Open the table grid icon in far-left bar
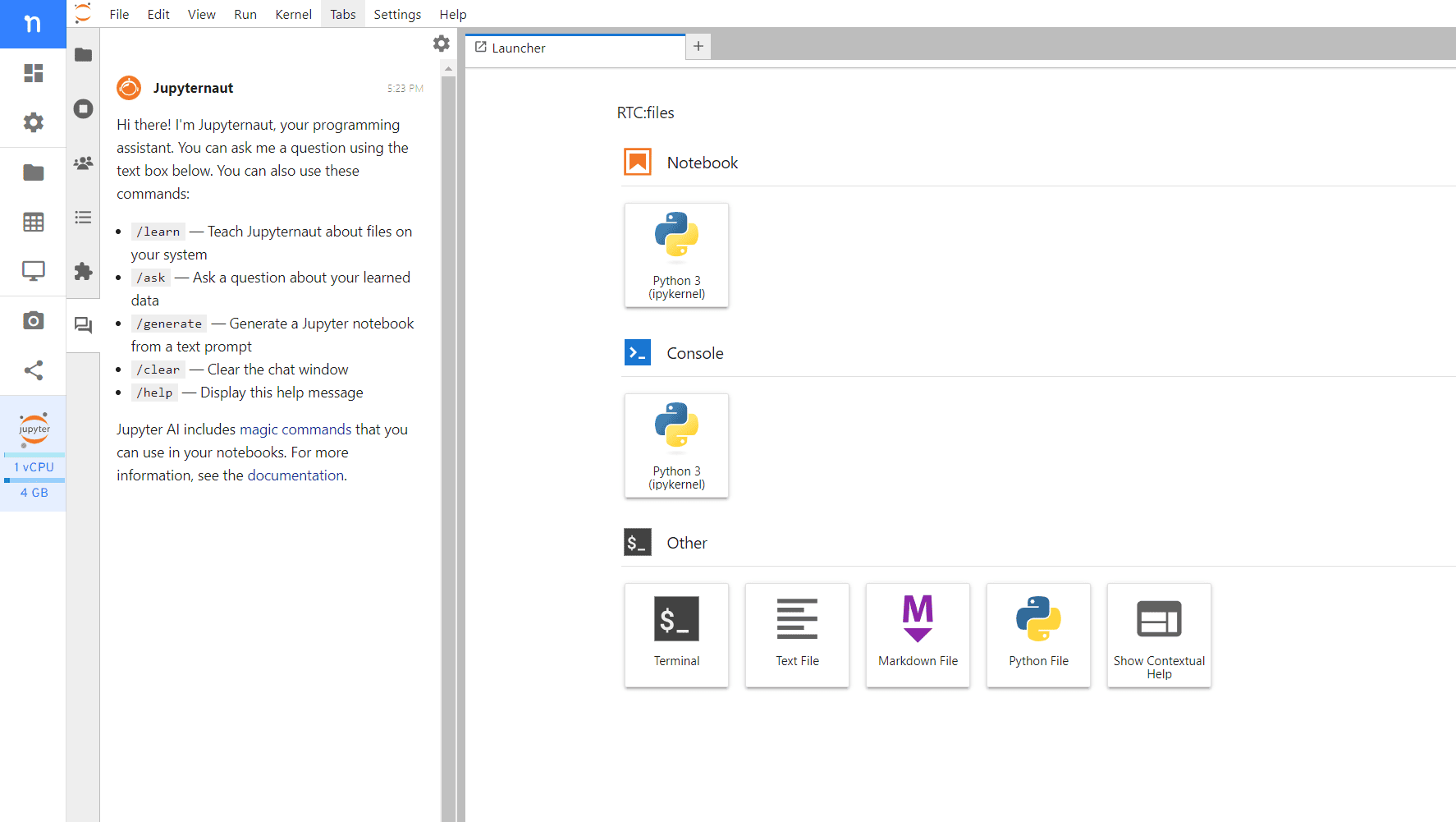 pos(34,222)
